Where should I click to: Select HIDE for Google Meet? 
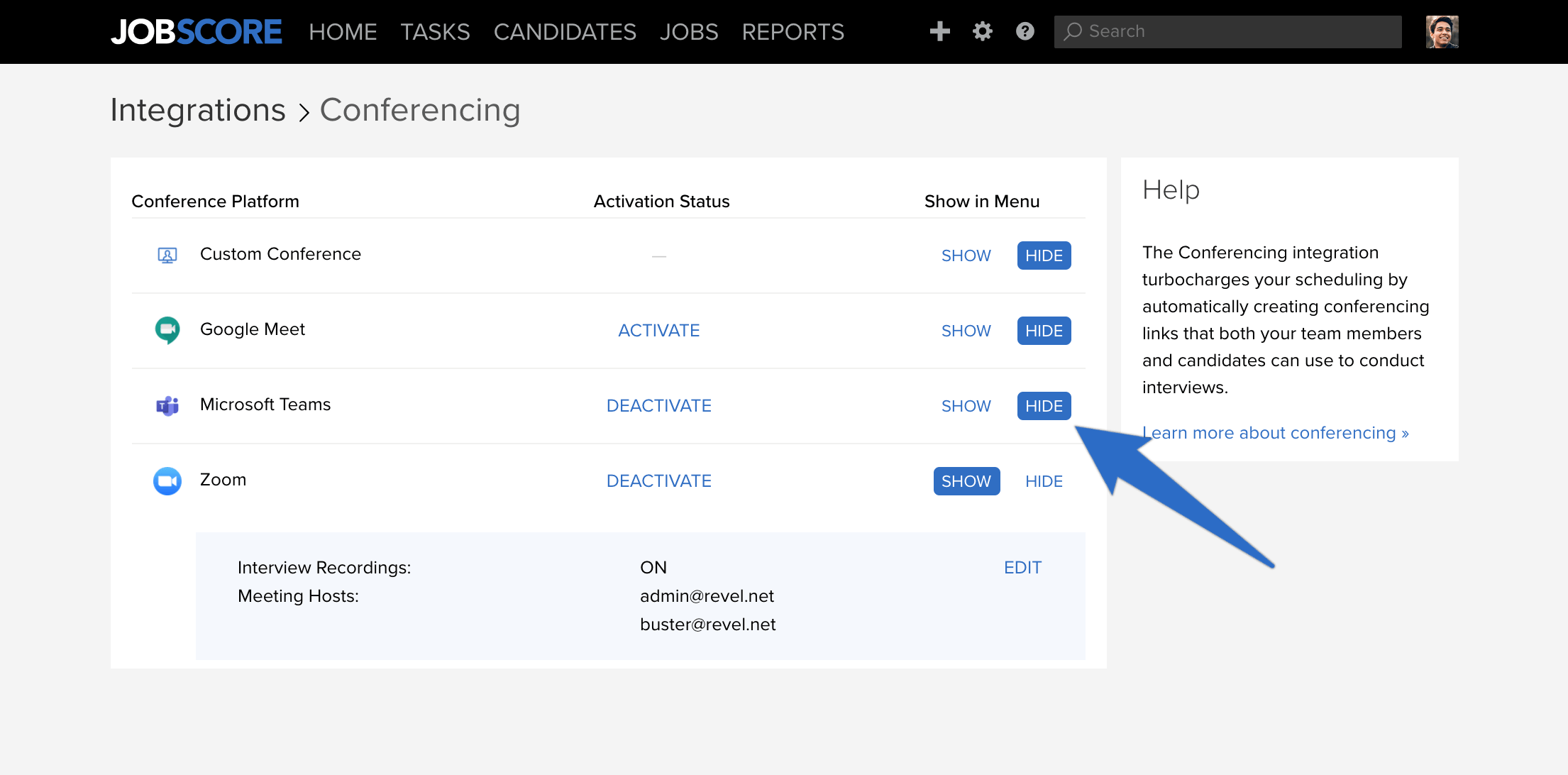click(1044, 331)
